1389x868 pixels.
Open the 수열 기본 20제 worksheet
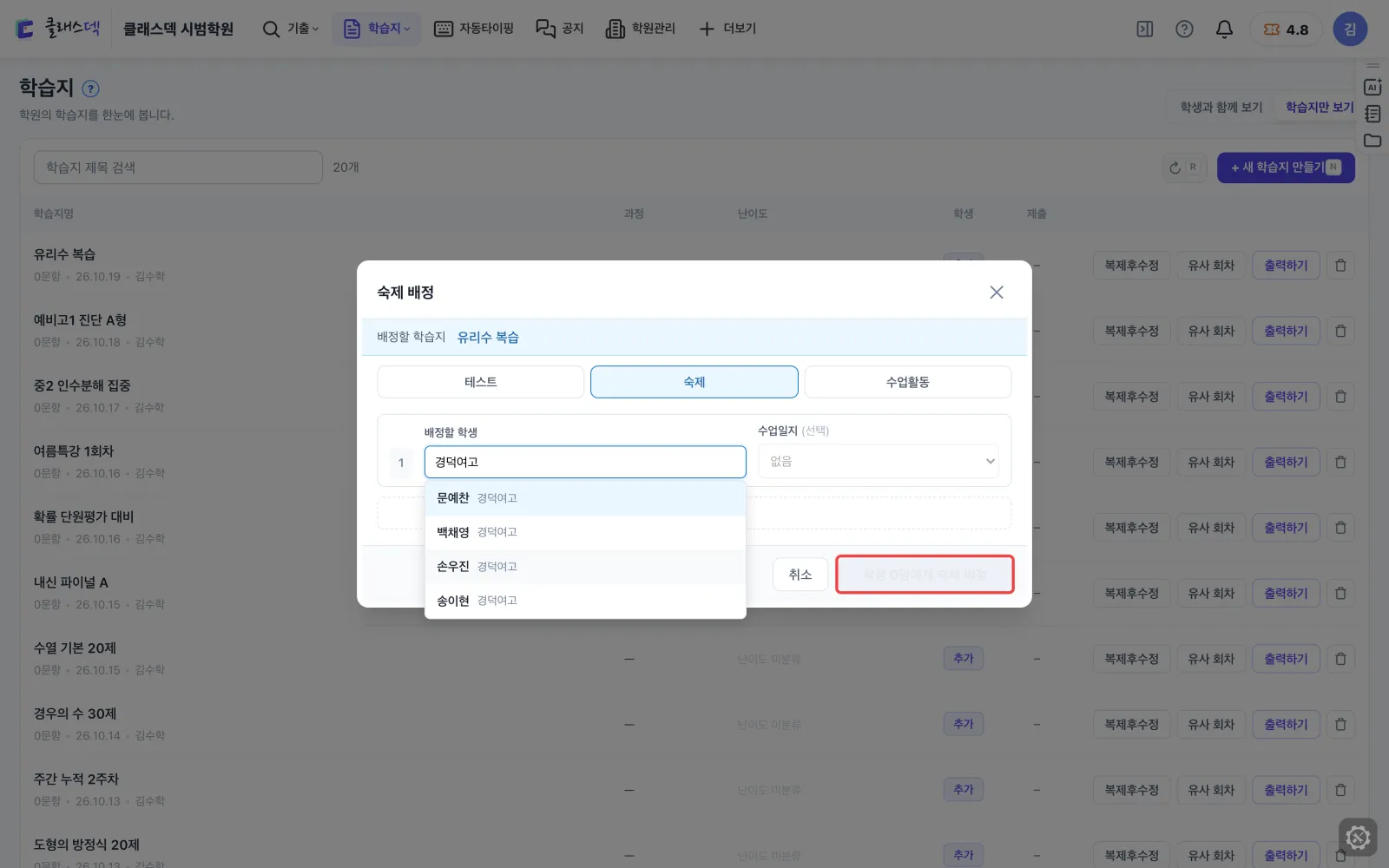[x=75, y=648]
